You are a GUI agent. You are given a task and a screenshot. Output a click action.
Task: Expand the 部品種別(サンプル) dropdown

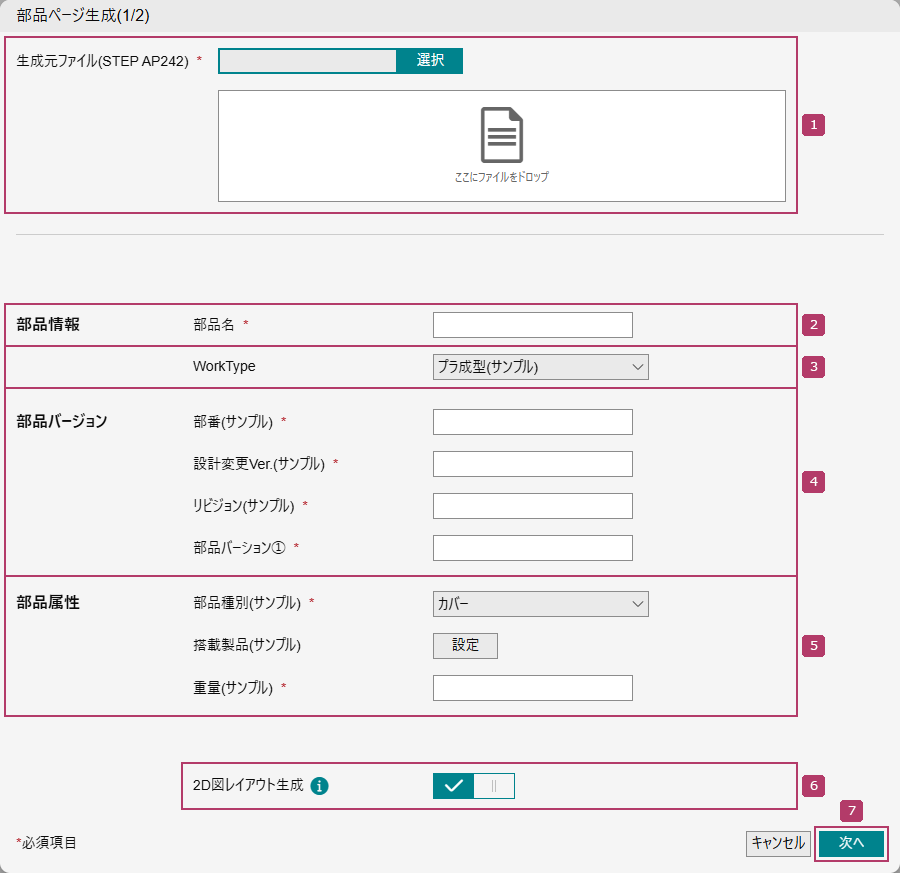(x=540, y=604)
